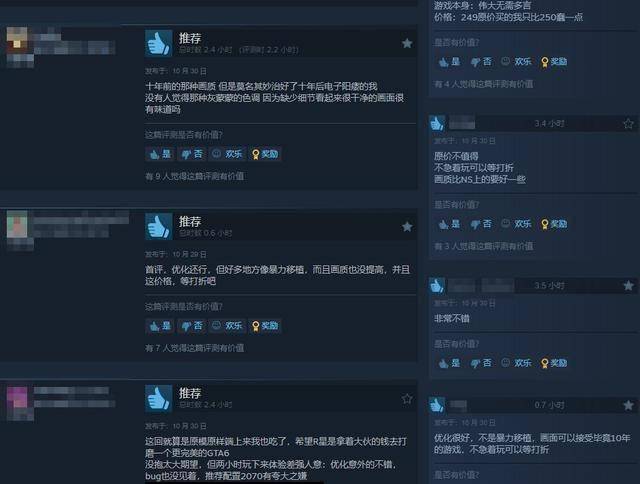
Task: Toggle outlined star on third review header
Action: (407, 399)
